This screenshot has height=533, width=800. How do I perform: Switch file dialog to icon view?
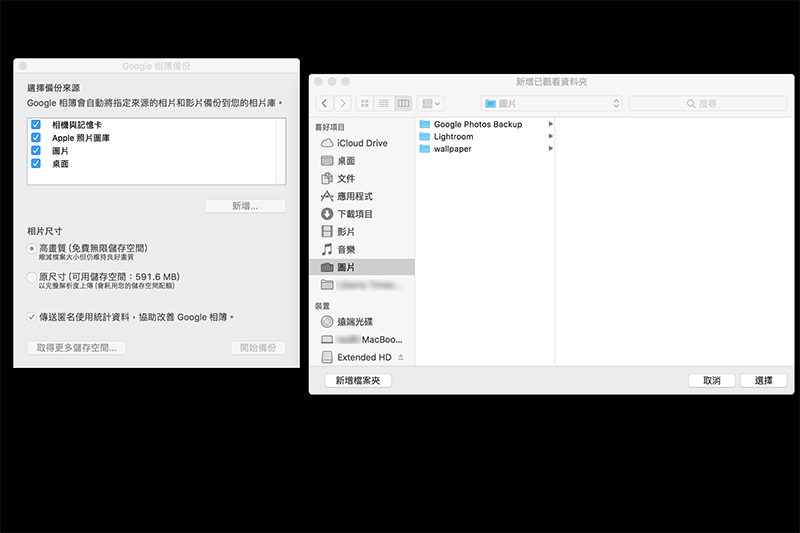coord(365,104)
